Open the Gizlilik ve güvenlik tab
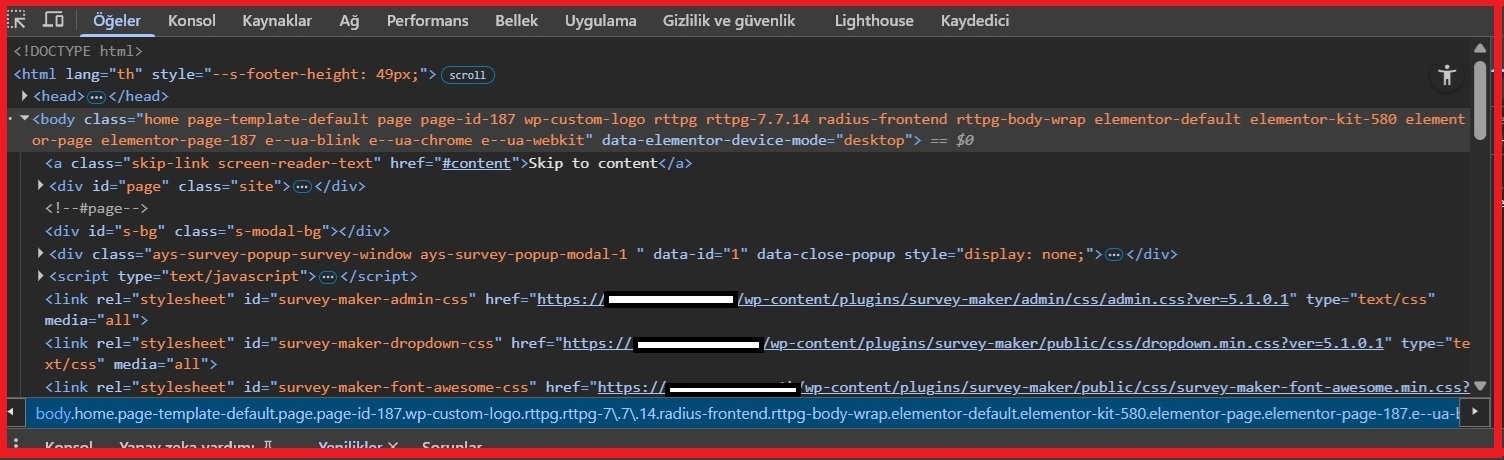This screenshot has width=1504, height=460. click(x=729, y=20)
